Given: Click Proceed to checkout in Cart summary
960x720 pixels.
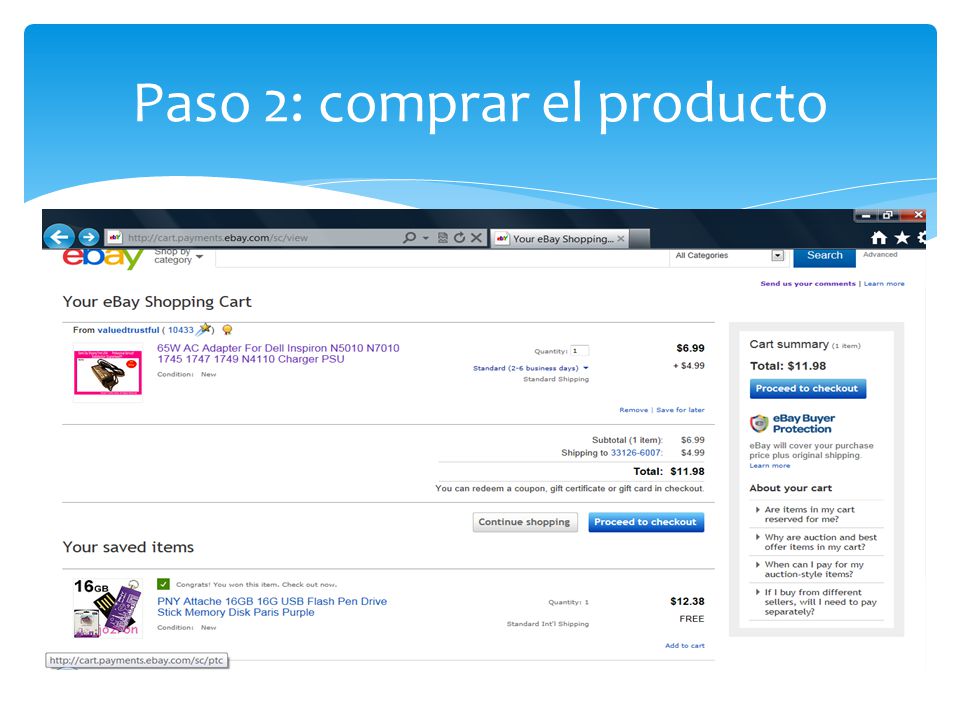Looking at the screenshot, I should 807,388.
